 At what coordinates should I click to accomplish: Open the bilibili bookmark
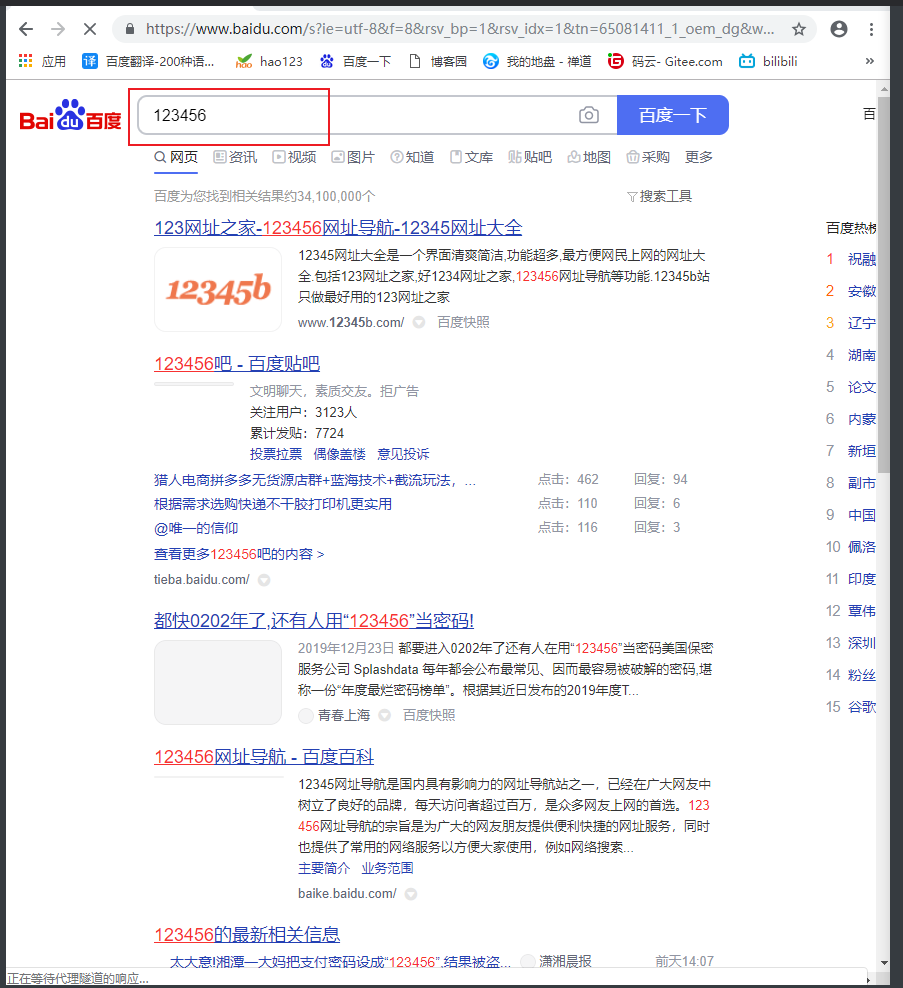point(768,61)
